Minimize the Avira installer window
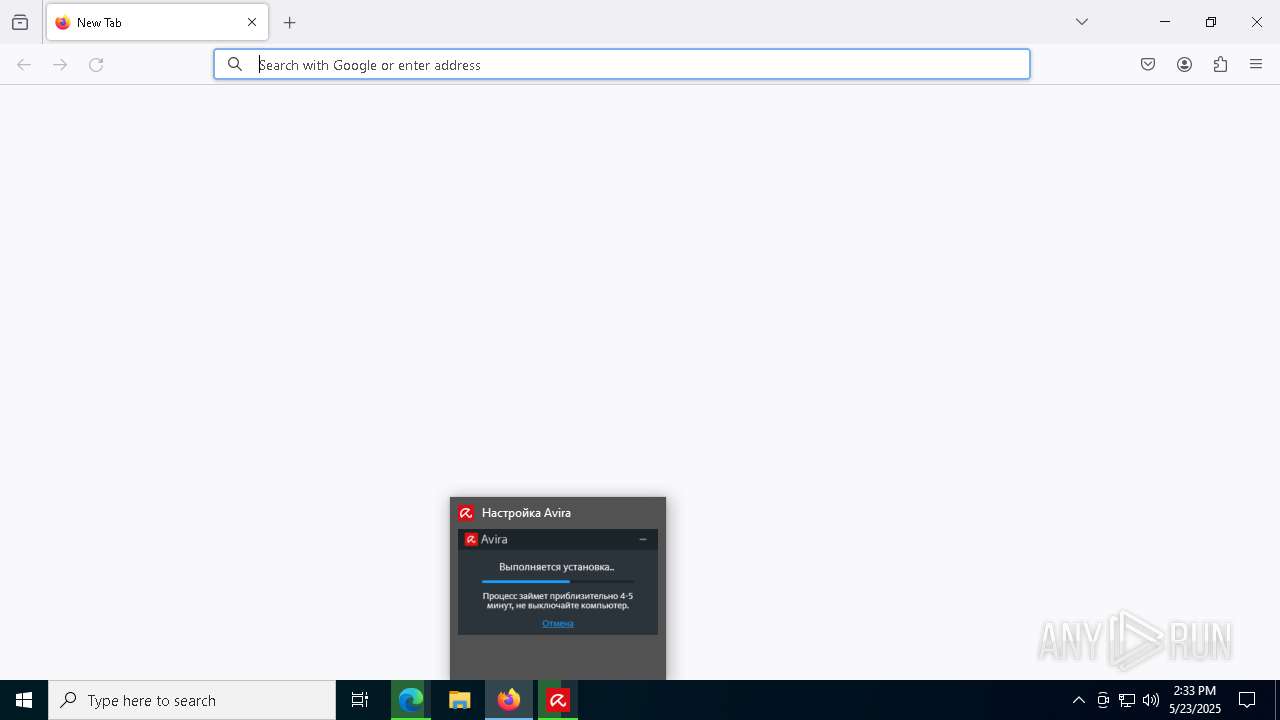 (643, 539)
